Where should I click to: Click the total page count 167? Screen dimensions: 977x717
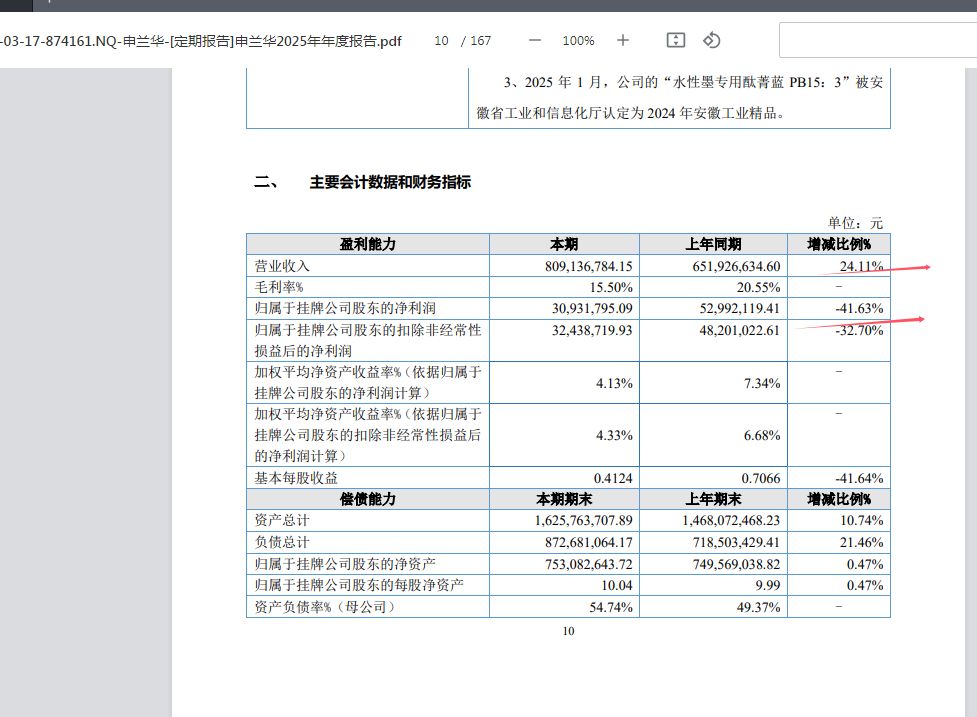480,40
